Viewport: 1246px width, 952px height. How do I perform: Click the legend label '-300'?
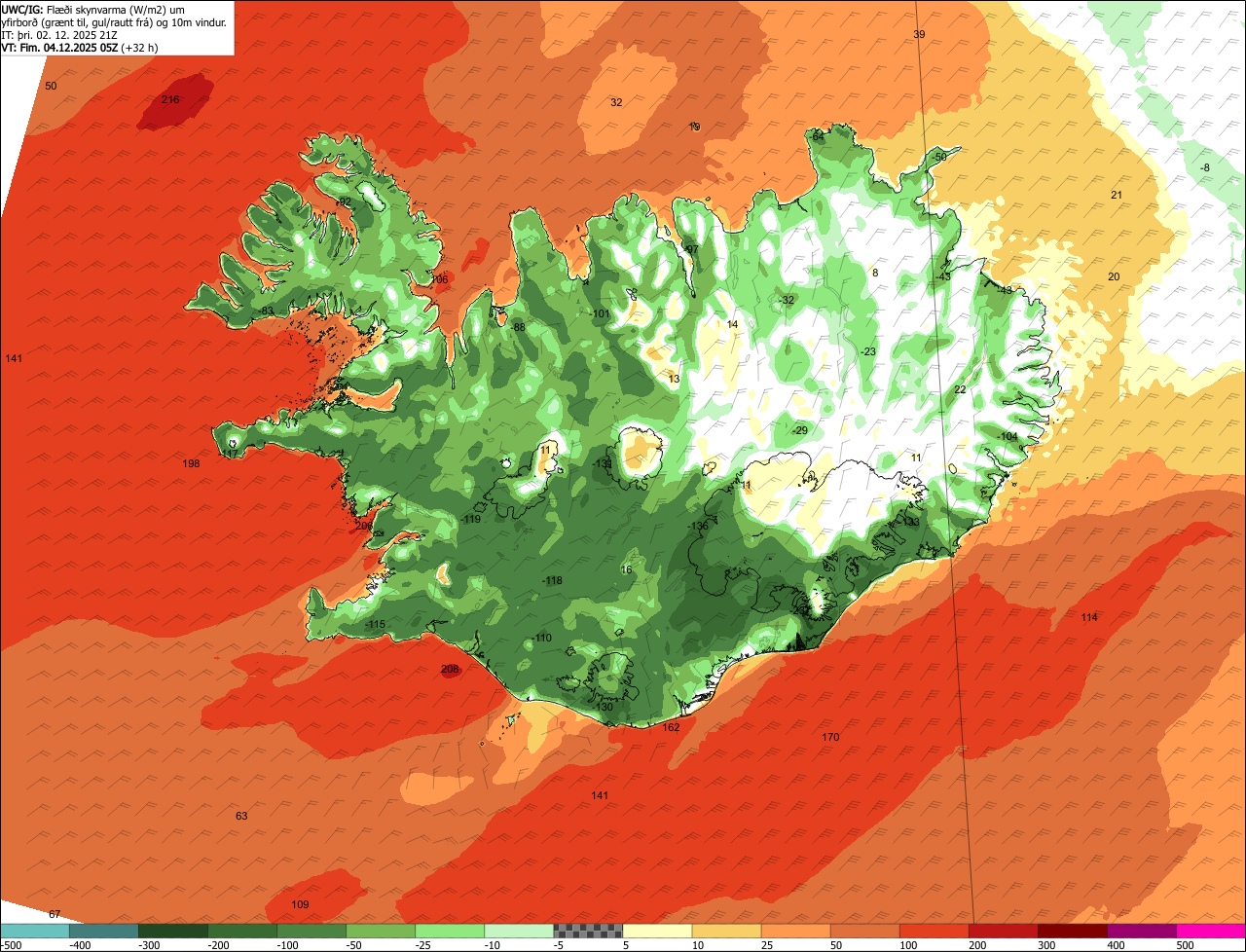(x=149, y=945)
